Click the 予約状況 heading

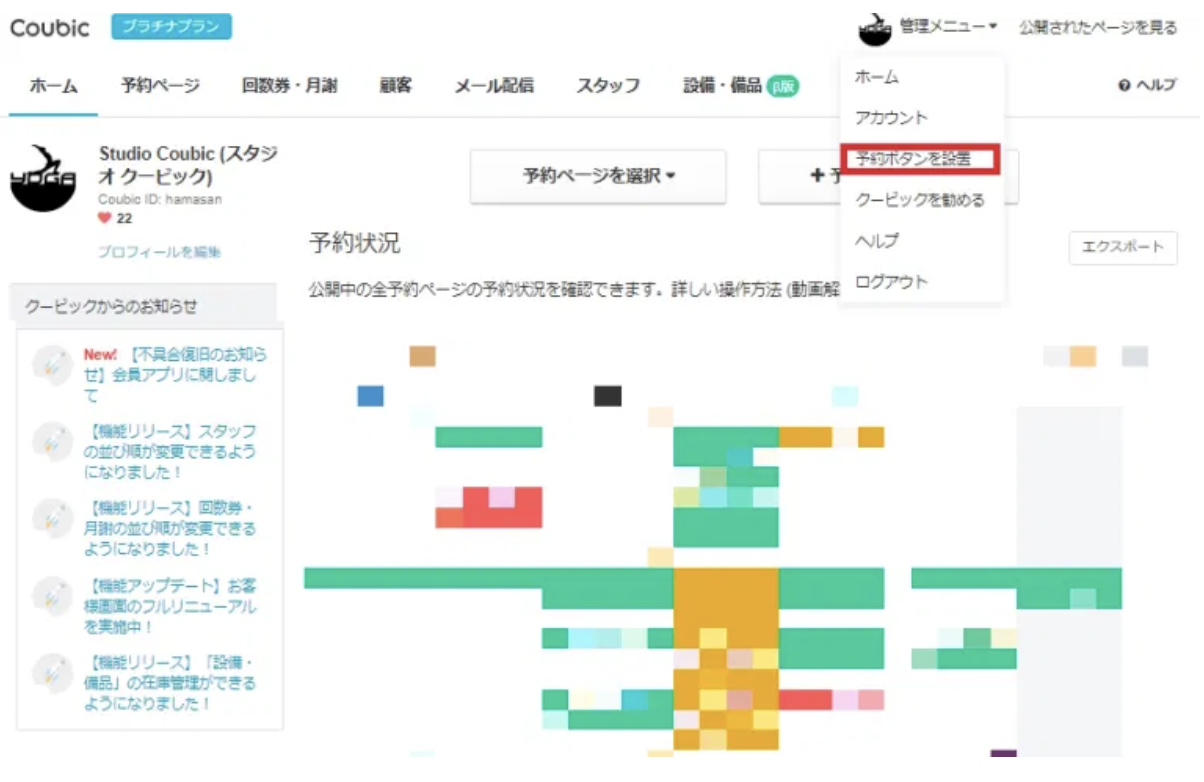[354, 243]
